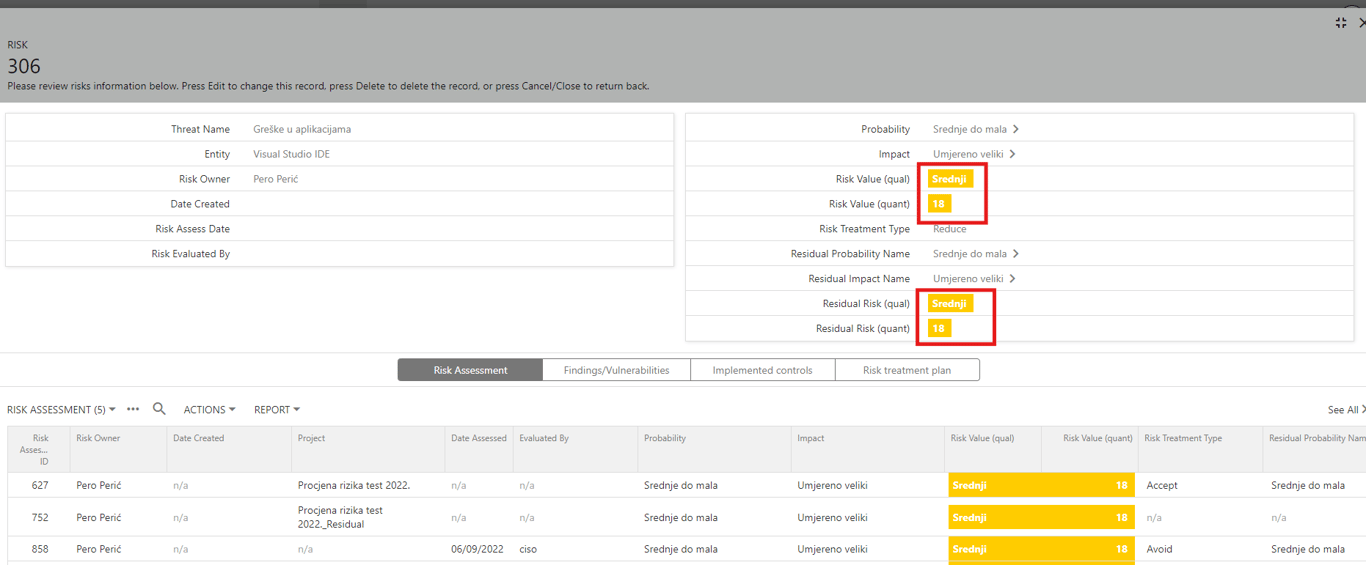Click Avoid treatment type in row 858

1161,549
